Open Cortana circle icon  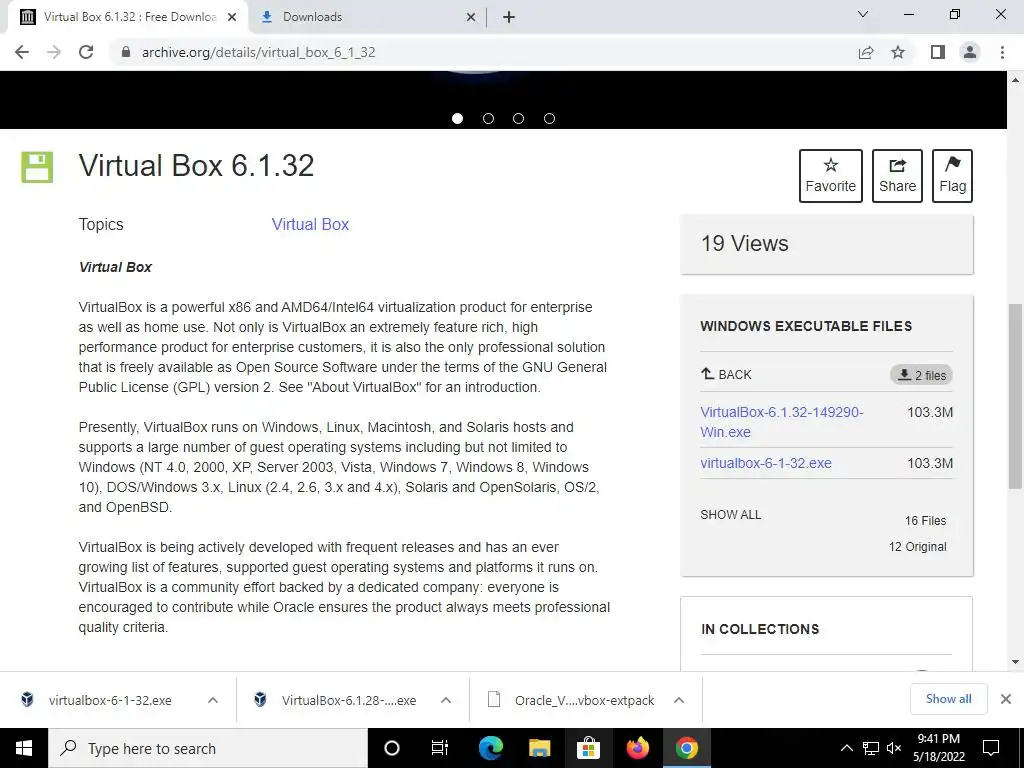click(391, 748)
